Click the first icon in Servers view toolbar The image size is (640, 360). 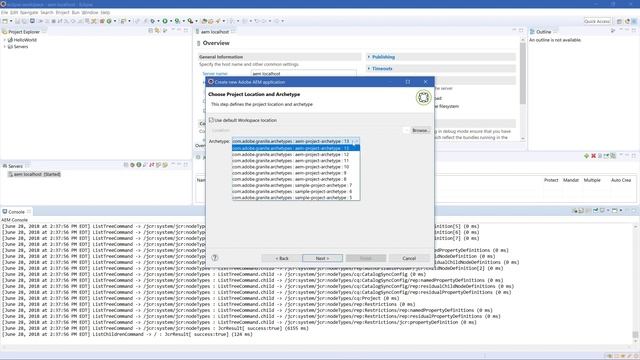126,165
